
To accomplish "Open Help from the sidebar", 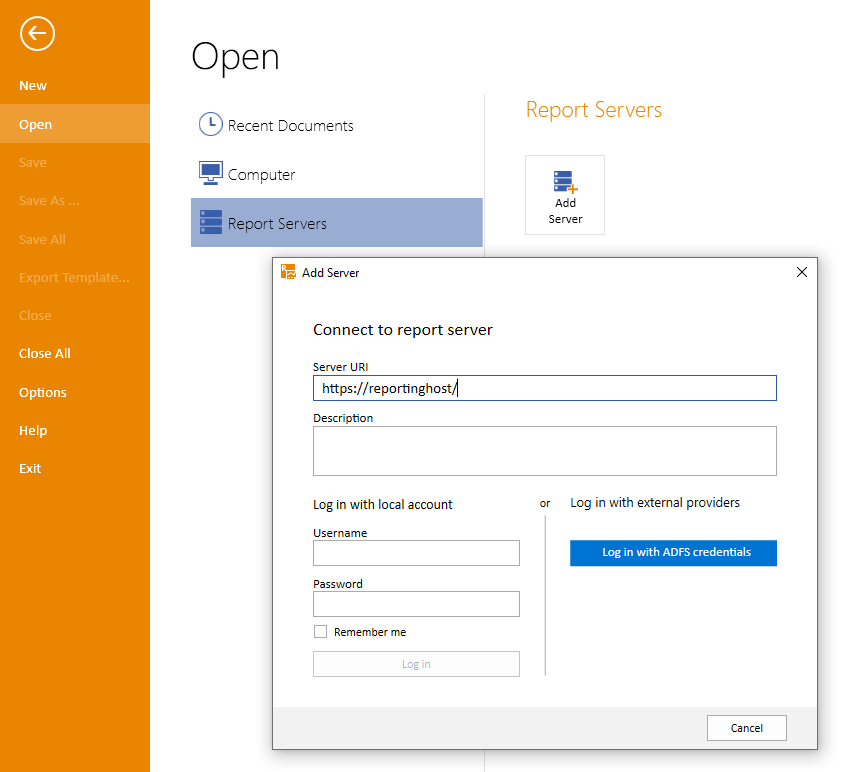I will click(33, 430).
